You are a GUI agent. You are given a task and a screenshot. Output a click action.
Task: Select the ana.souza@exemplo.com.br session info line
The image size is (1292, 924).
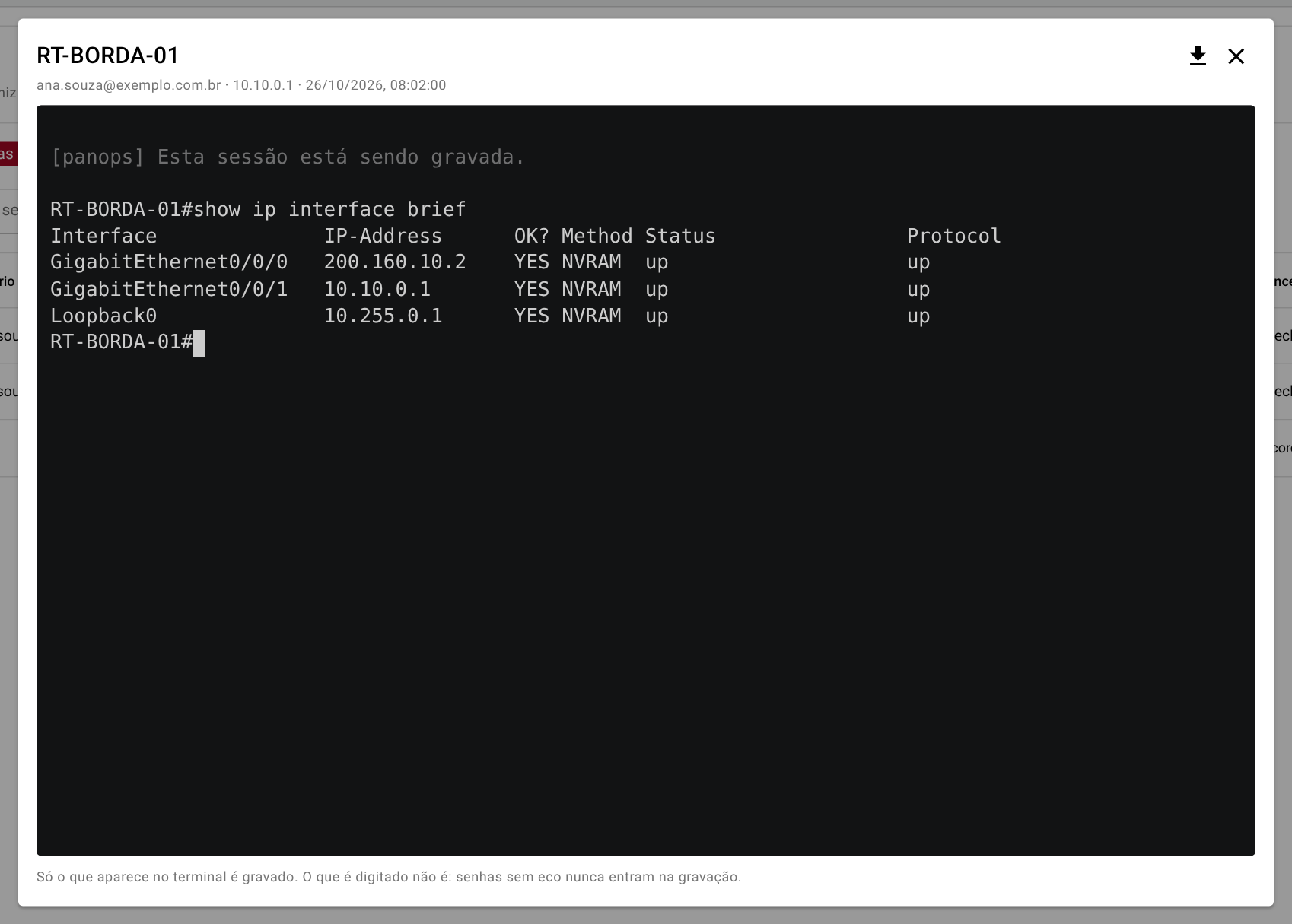241,85
